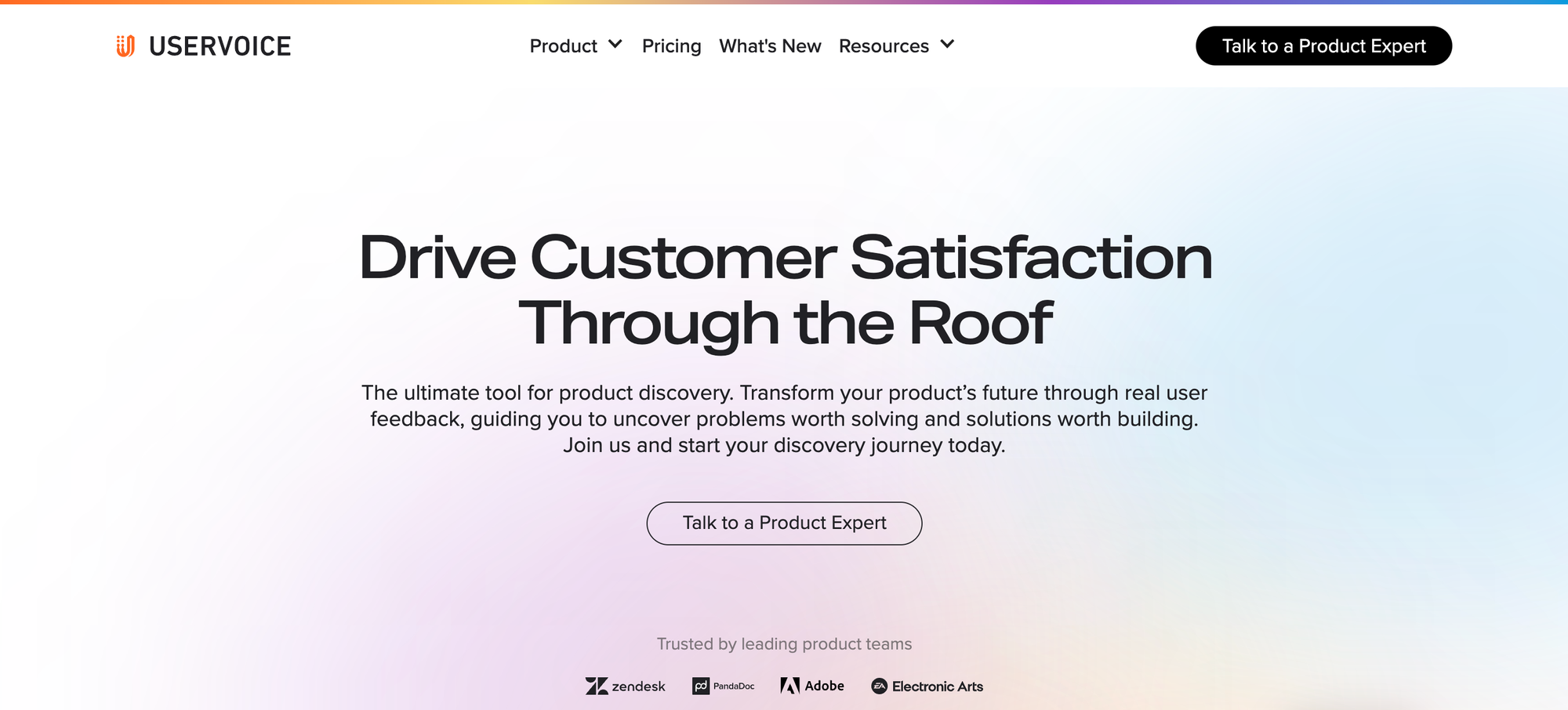The height and width of the screenshot is (710, 1568).
Task: Click the Trusted by leading product teams text
Action: click(x=784, y=643)
